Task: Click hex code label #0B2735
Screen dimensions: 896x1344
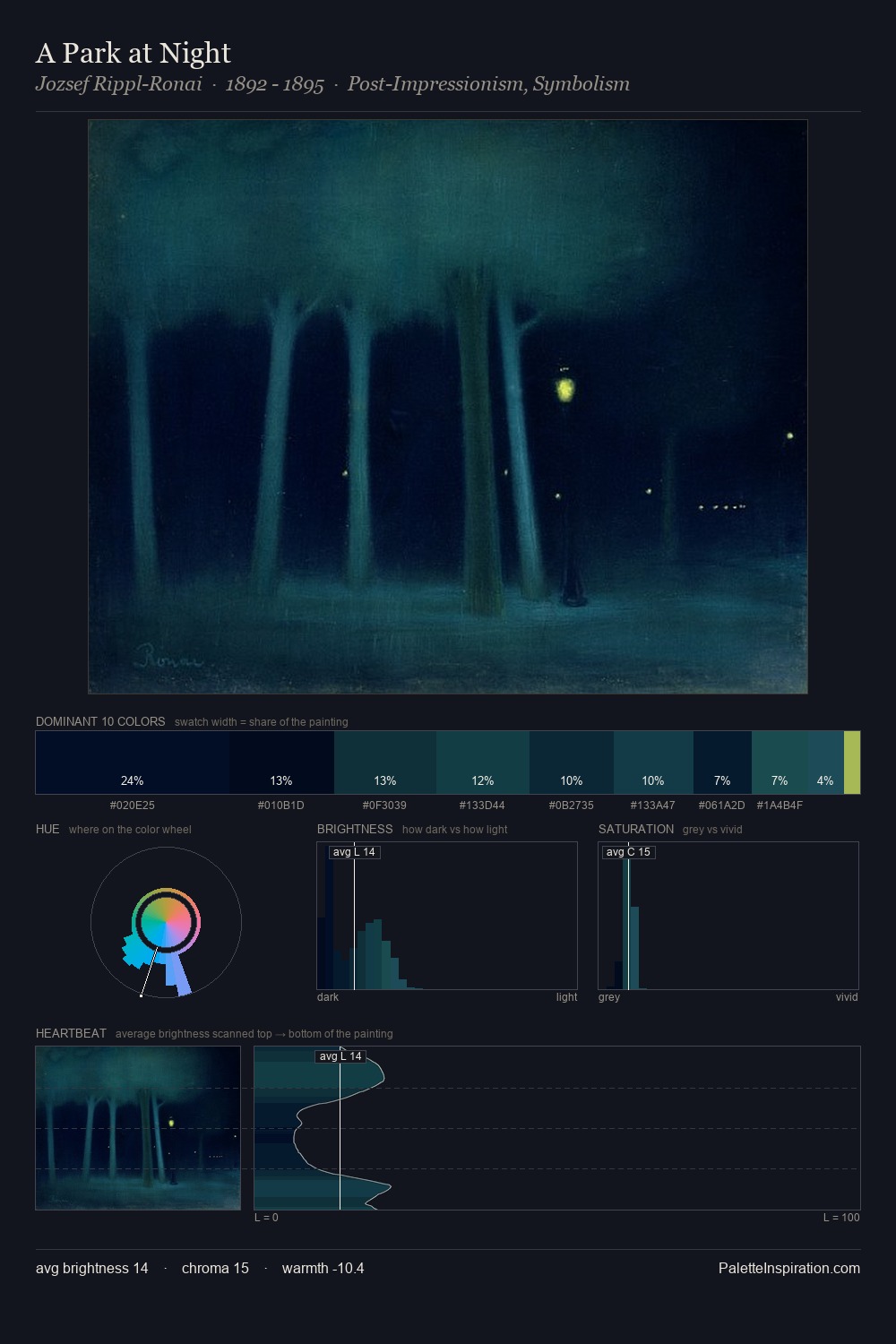Action: tap(572, 806)
